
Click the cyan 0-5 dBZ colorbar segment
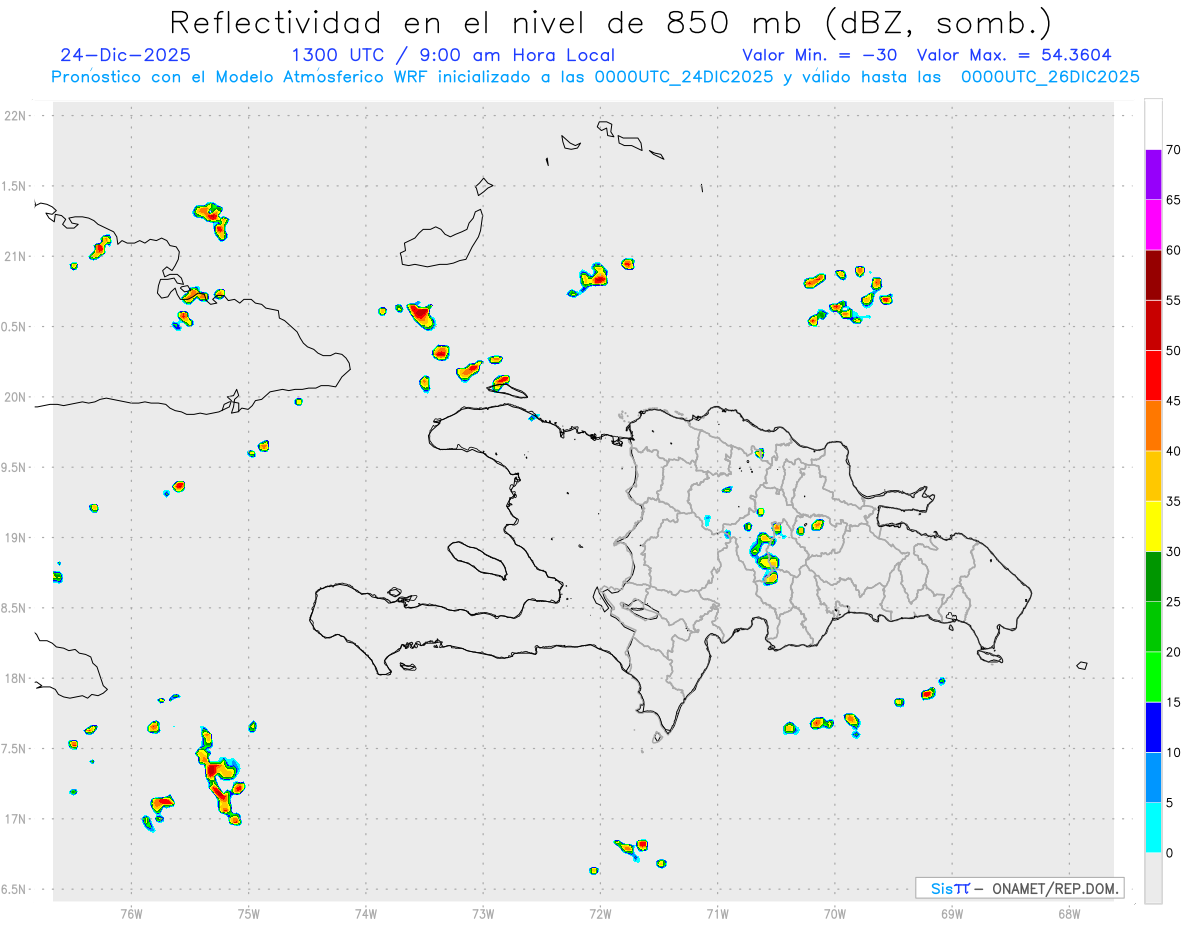tap(1153, 827)
